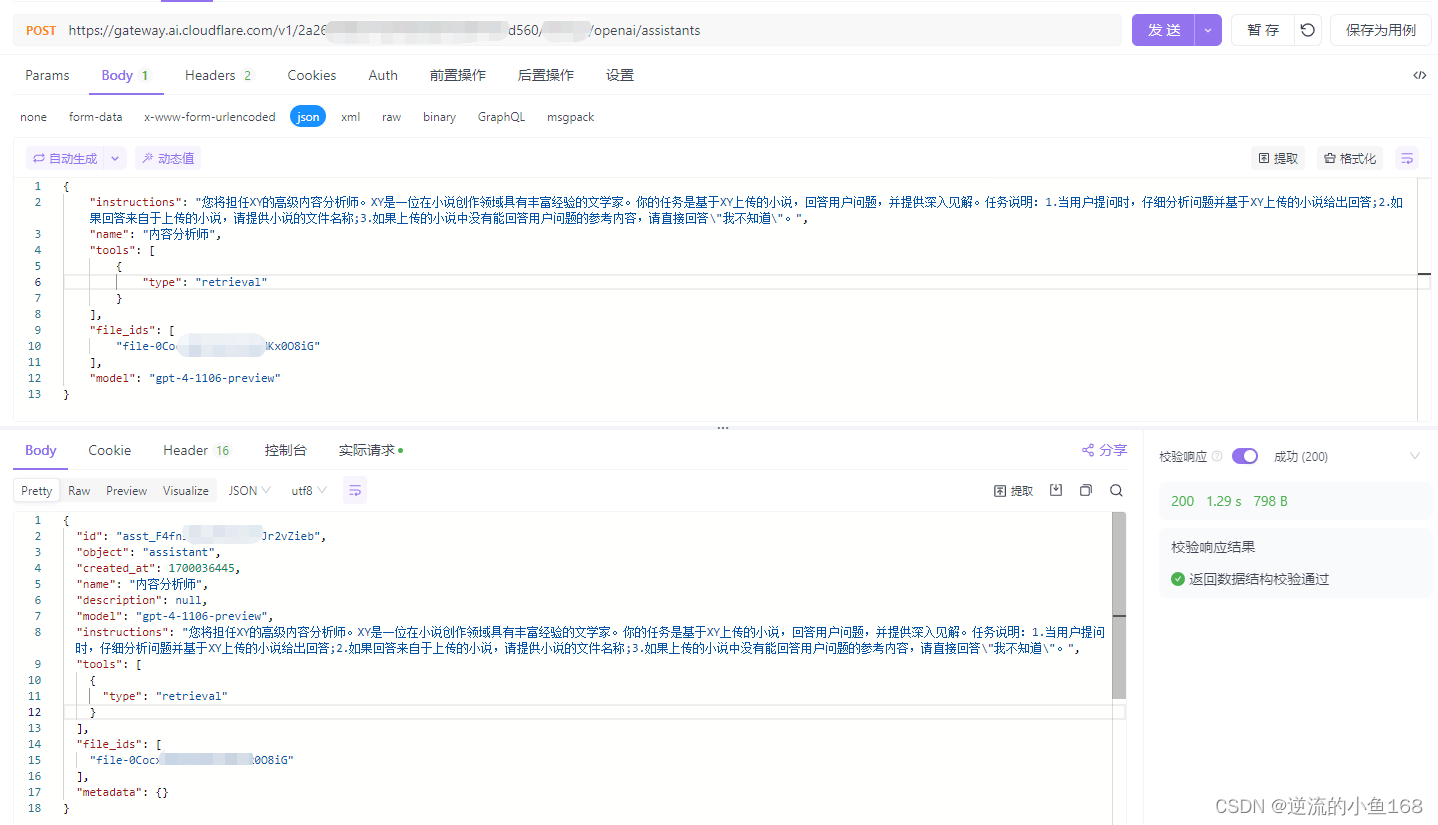Open dropdown arrow next to 发送
Image resolution: width=1438 pixels, height=825 pixels.
1208,30
